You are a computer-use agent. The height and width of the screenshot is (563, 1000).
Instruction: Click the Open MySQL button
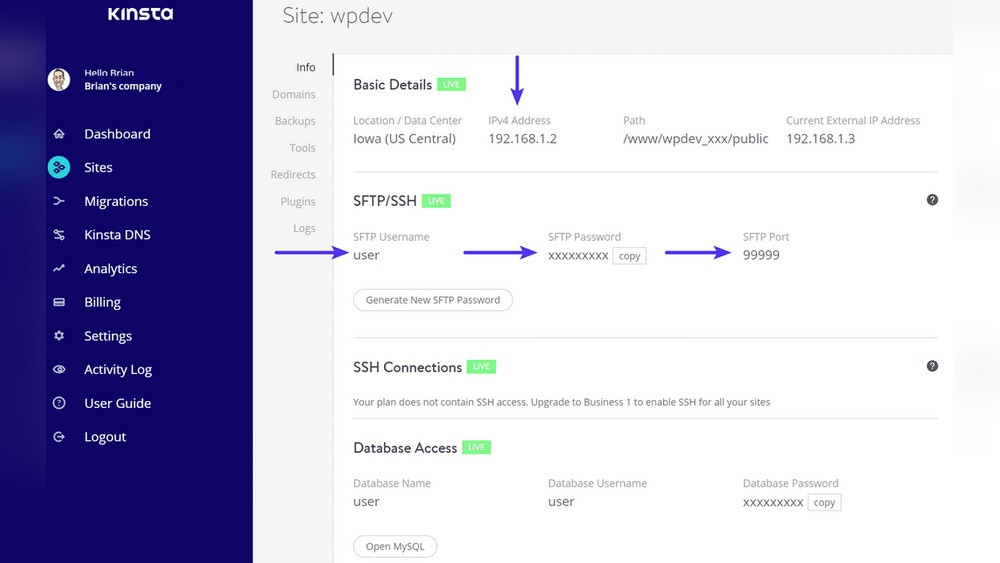395,546
